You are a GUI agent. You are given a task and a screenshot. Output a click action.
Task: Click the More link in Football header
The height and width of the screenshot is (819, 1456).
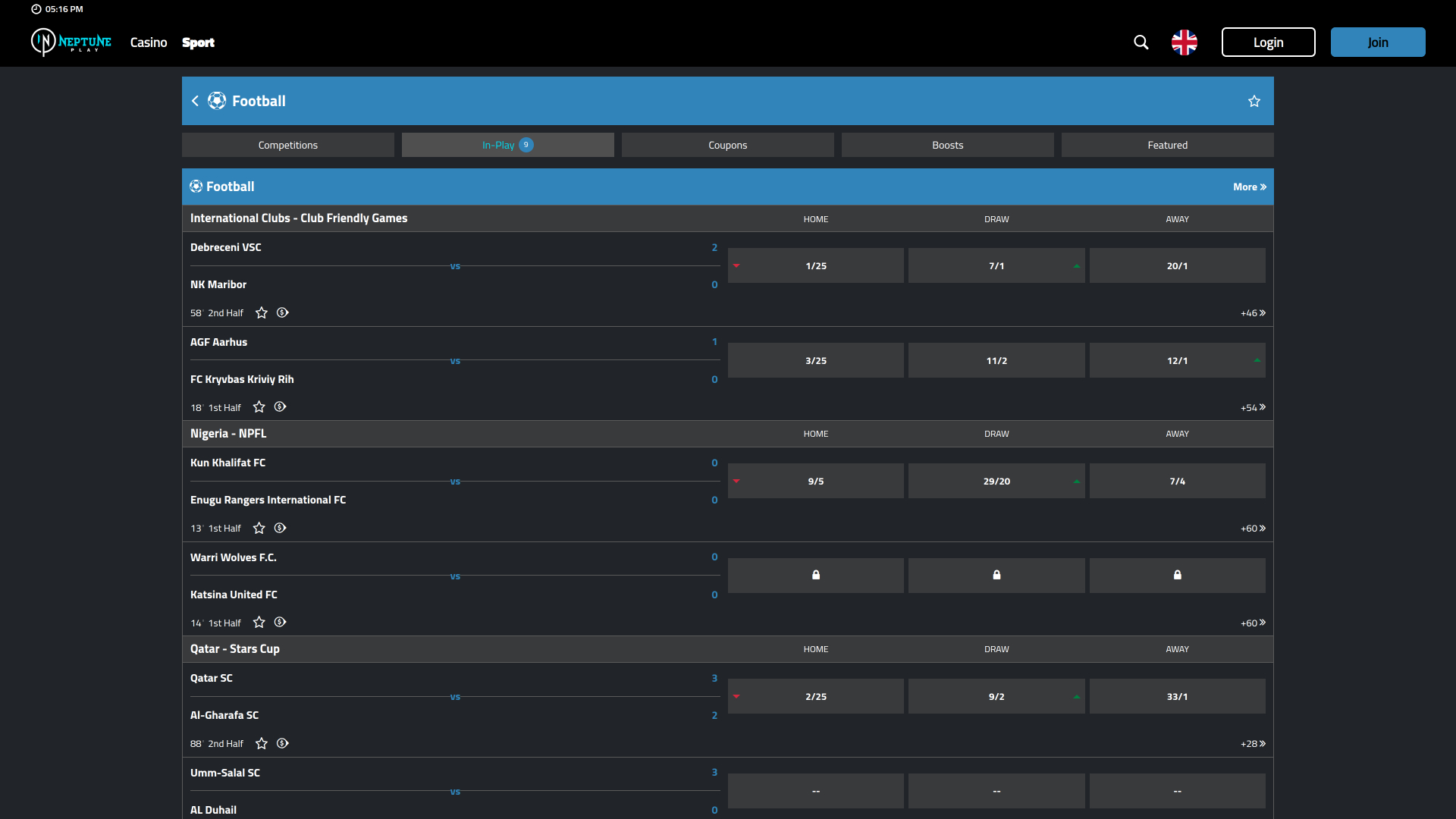coord(1249,187)
